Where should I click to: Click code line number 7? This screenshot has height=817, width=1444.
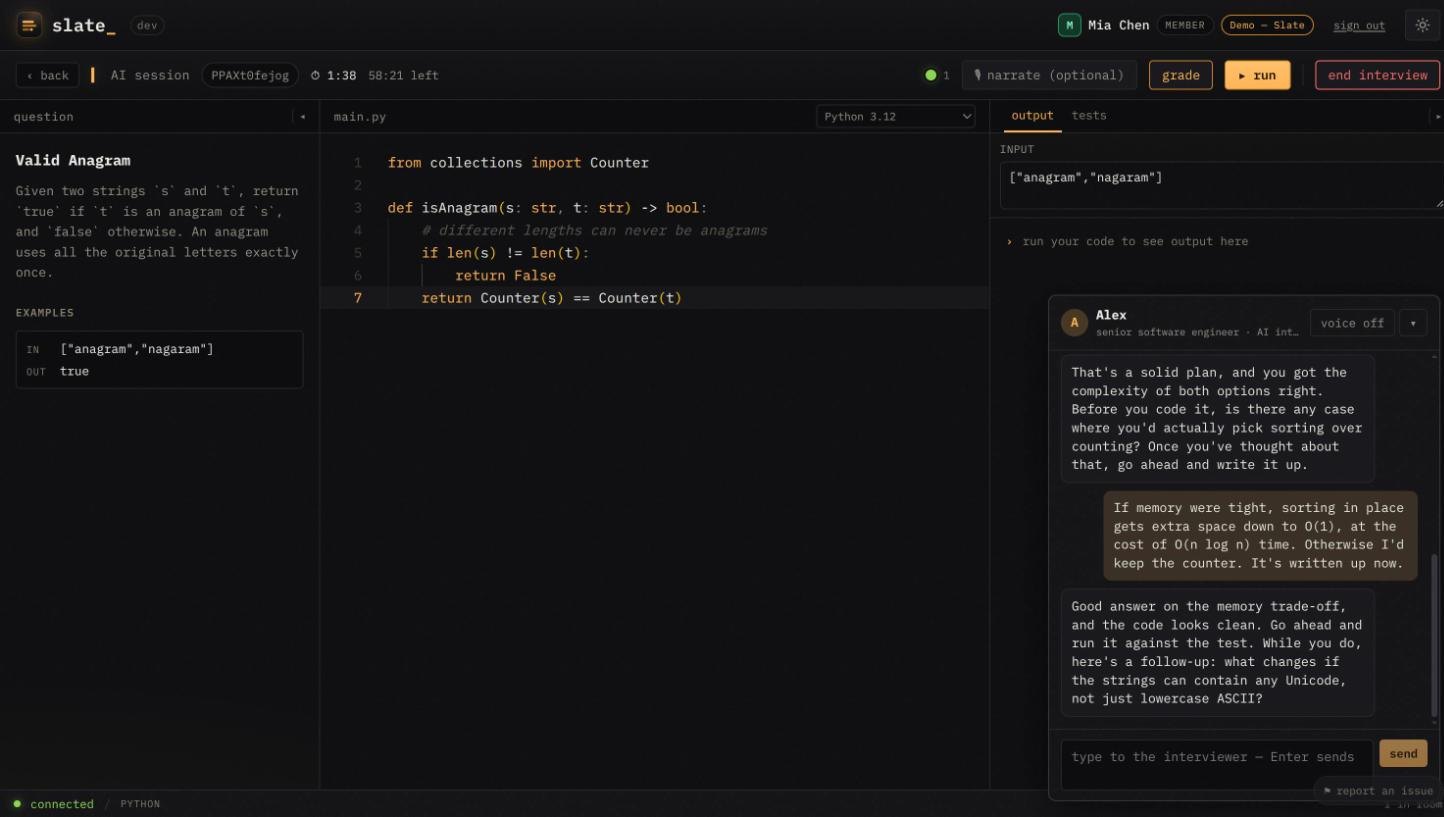(358, 298)
